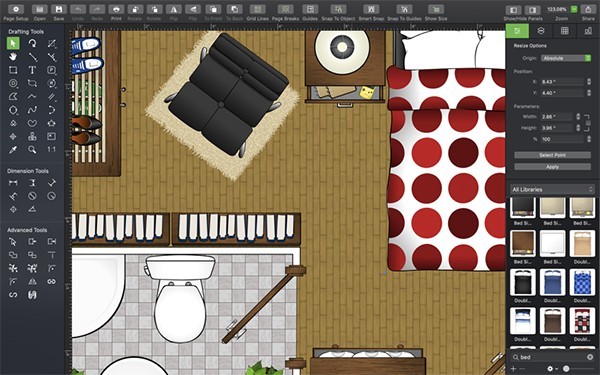Select the eyedropper tool
This screenshot has height=375, width=600.
(x=13, y=150)
